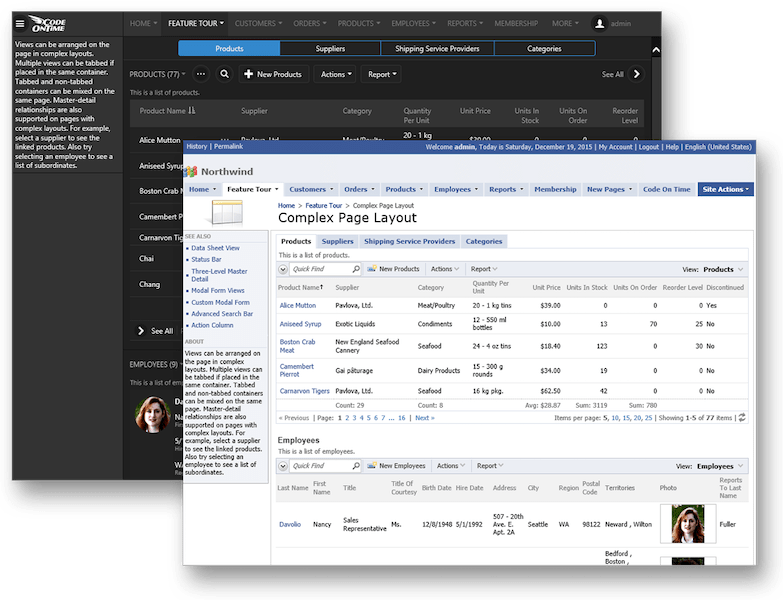Screen dimensions: 783x600
Task: Open Employees menu in Northwind window
Action: point(456,189)
